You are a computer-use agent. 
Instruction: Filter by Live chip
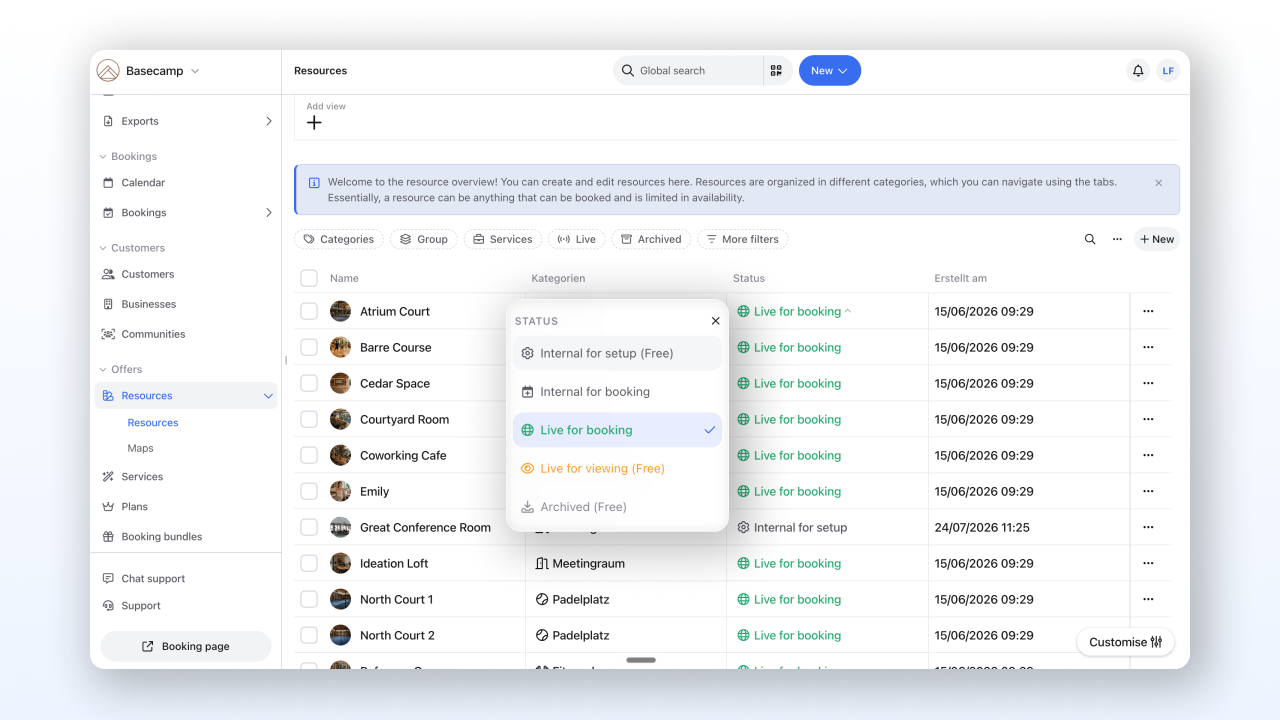tap(577, 240)
